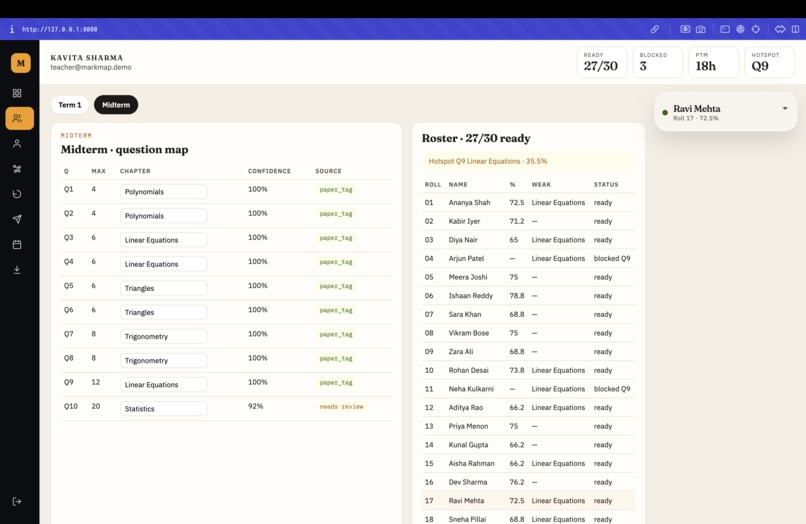
Task: Select the class roster people icon
Action: 20,118
